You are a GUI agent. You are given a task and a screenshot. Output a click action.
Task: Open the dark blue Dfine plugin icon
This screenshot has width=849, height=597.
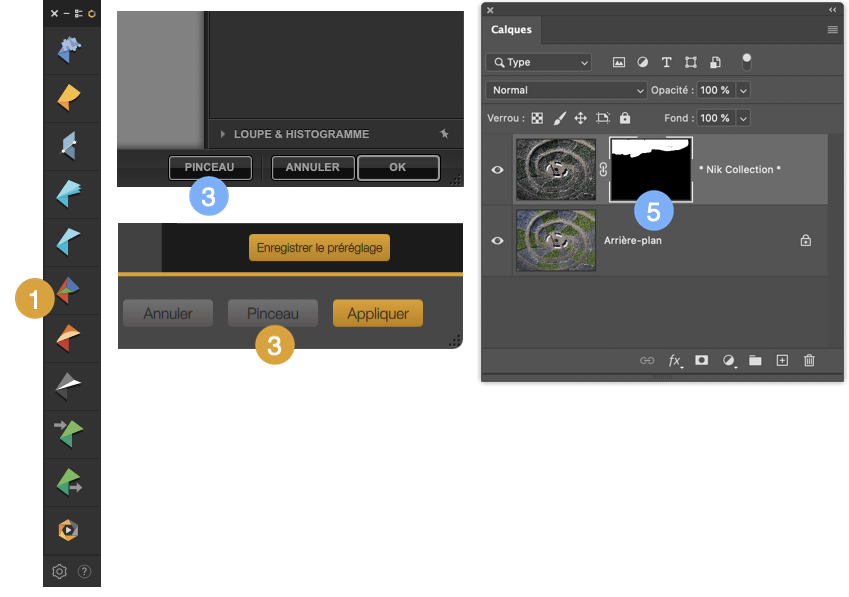coord(69,146)
